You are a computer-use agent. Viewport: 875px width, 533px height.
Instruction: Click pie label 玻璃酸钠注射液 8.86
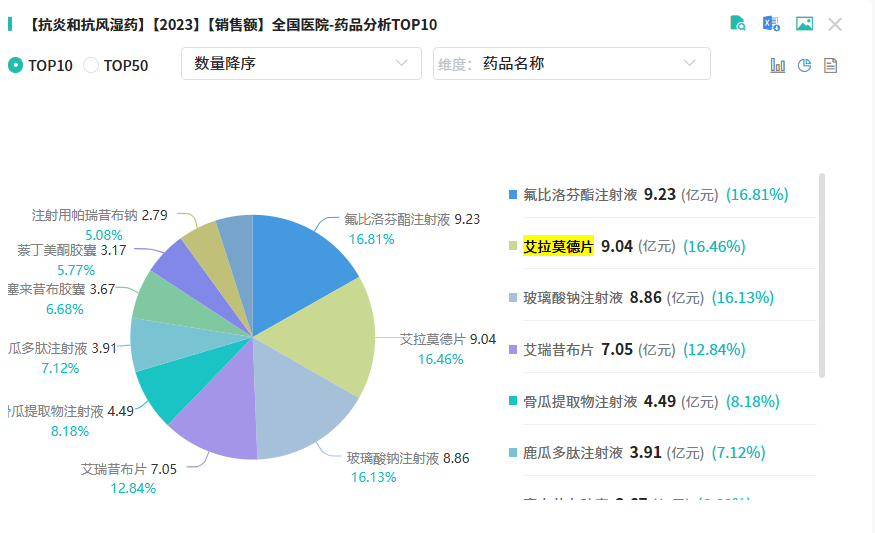[x=408, y=458]
